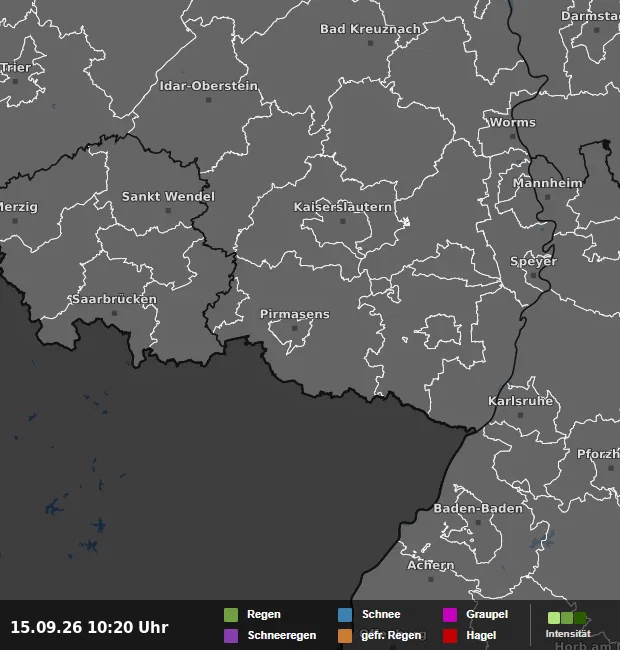Click the purple Schneeregen legend swatch
The width and height of the screenshot is (620, 650).
tap(231, 635)
